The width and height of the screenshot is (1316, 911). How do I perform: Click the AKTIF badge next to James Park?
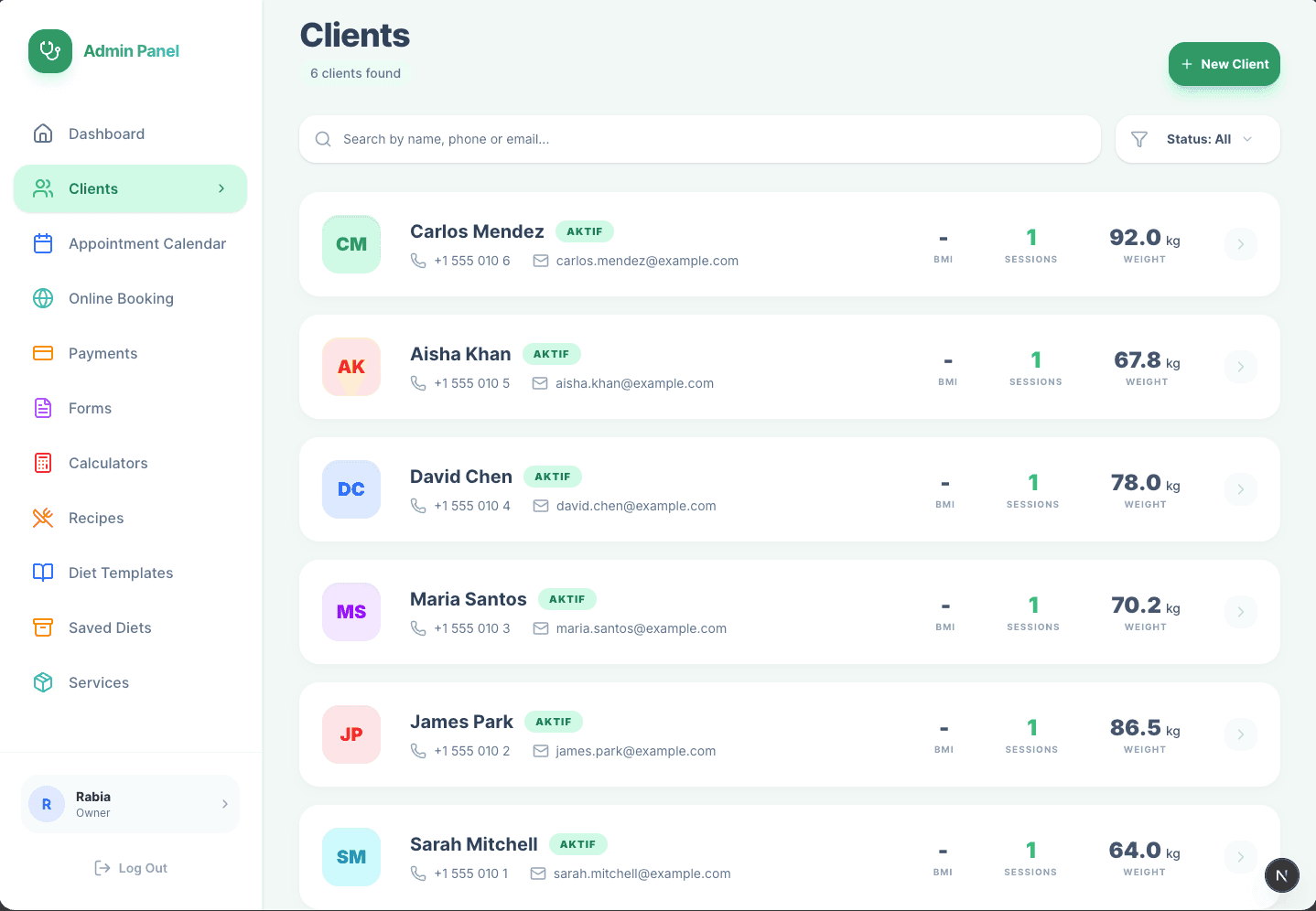point(554,722)
